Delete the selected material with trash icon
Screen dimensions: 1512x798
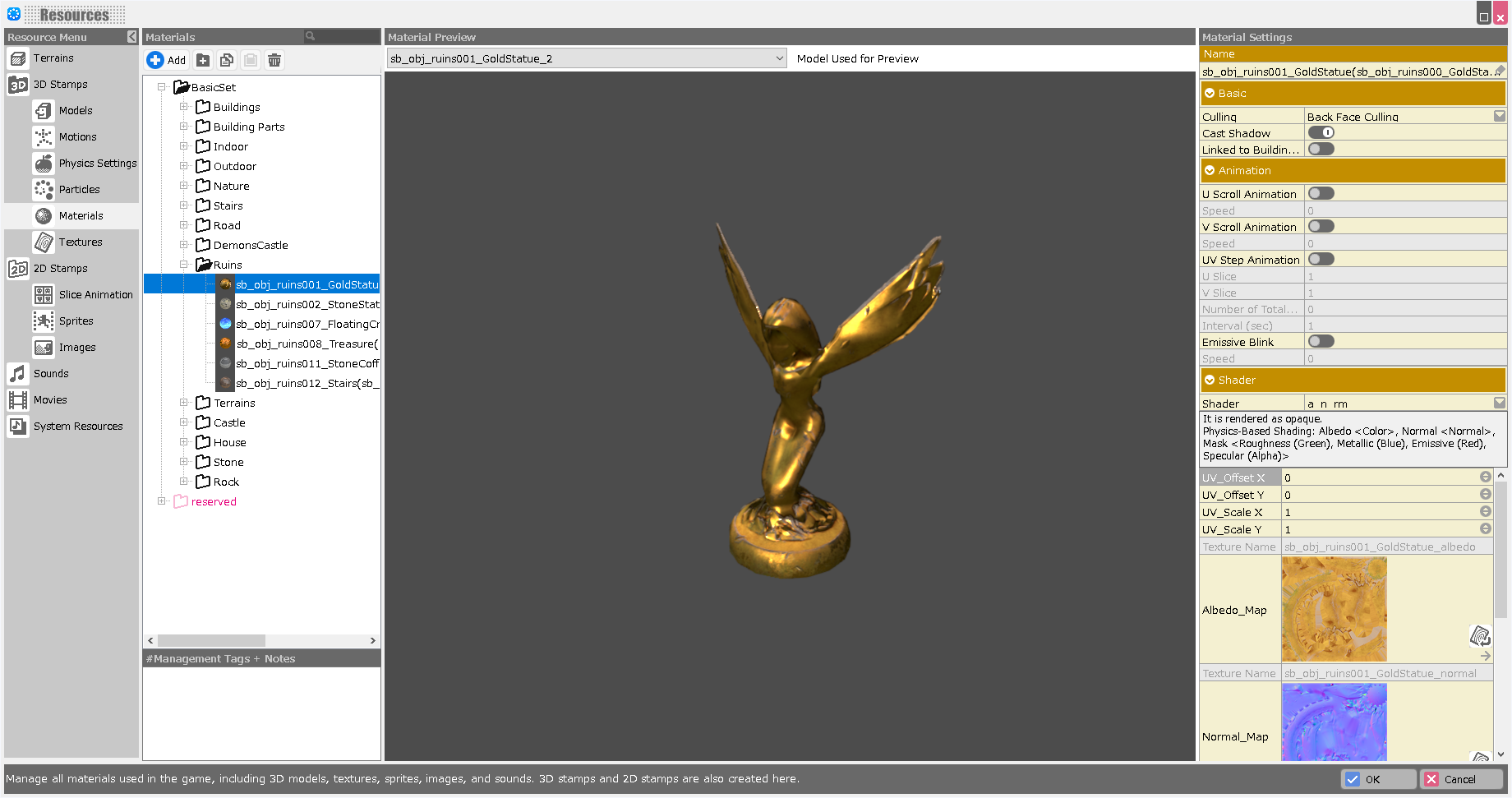274,60
